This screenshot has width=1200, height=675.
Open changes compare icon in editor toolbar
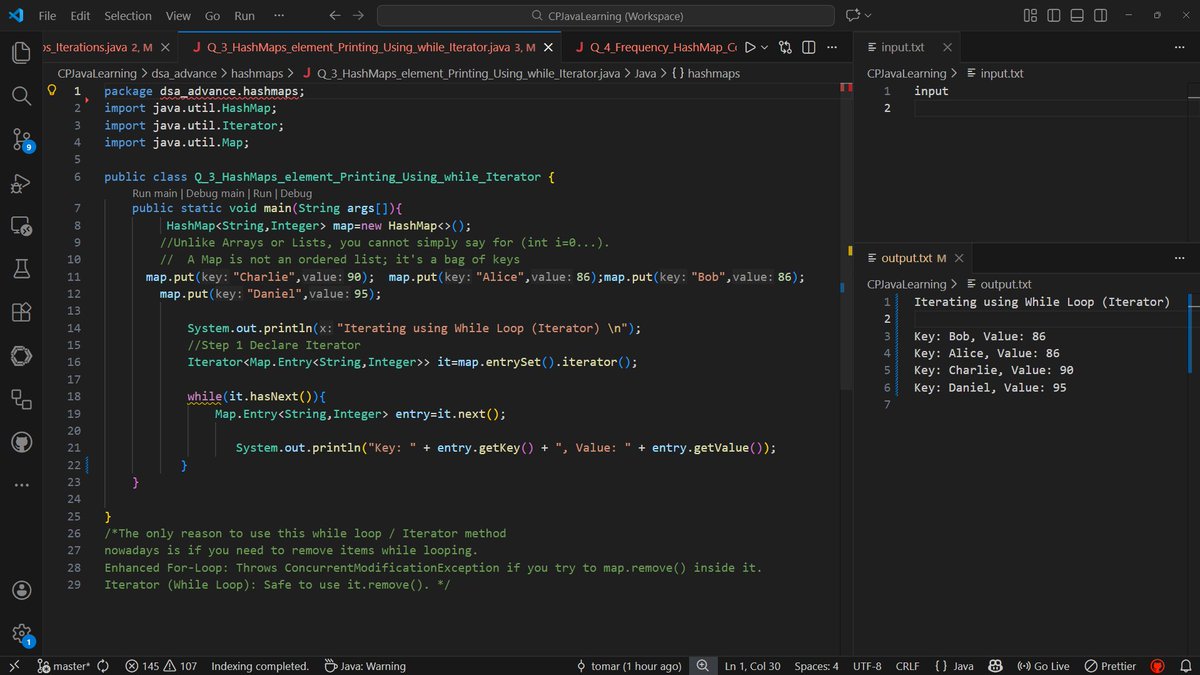pyautogui.click(x=786, y=47)
